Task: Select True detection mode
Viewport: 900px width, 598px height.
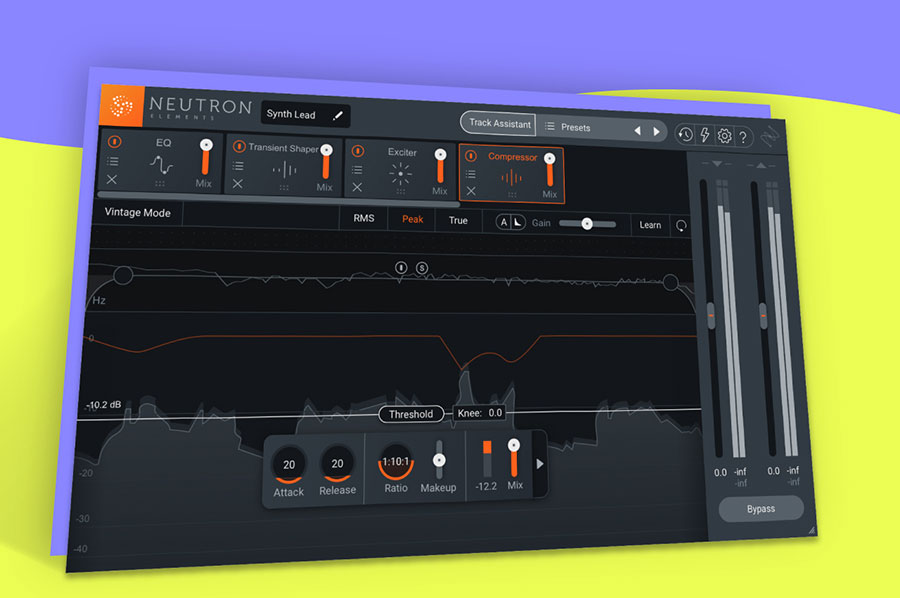Action: tap(458, 220)
